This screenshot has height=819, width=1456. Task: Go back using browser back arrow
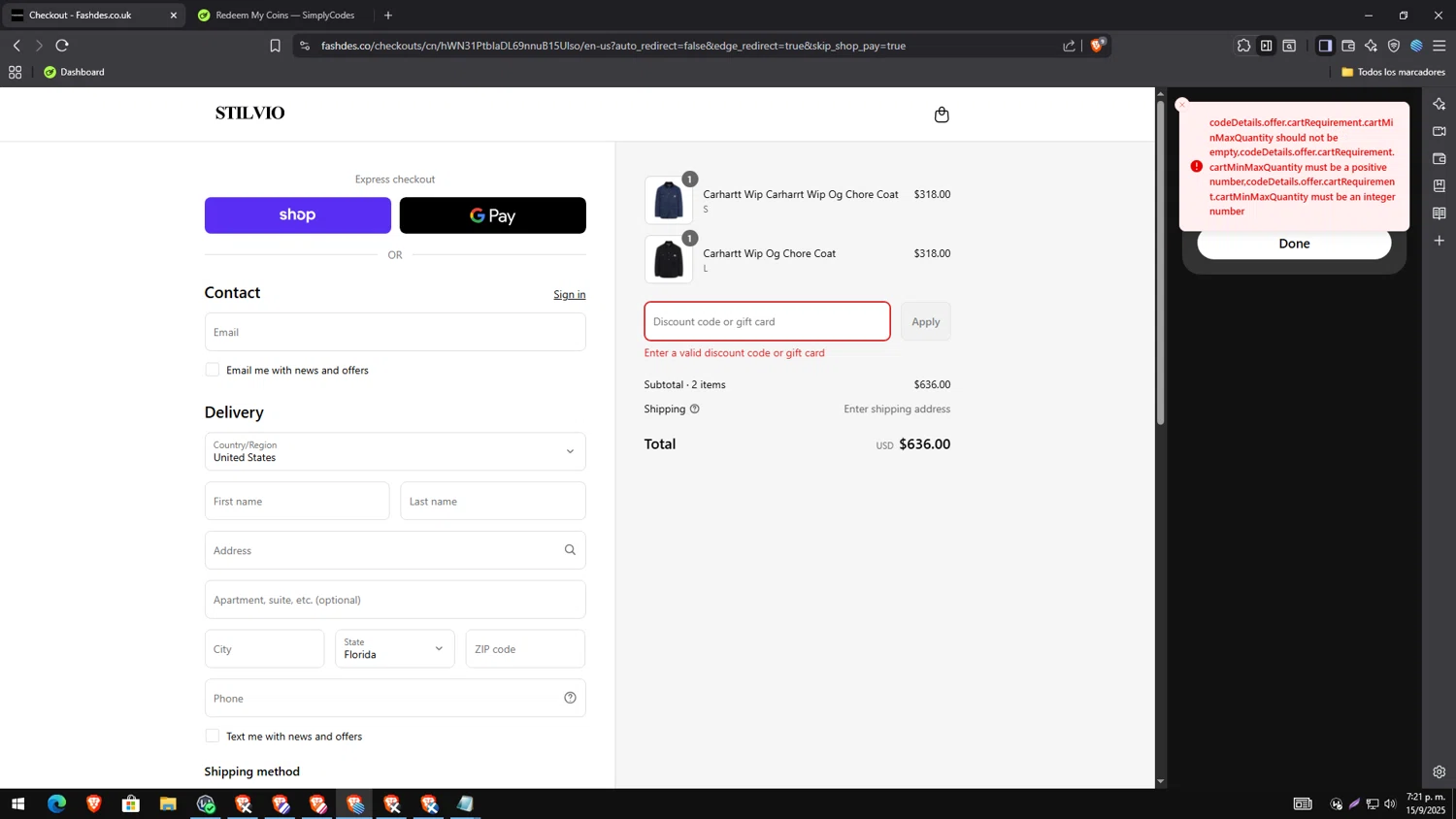click(x=17, y=46)
